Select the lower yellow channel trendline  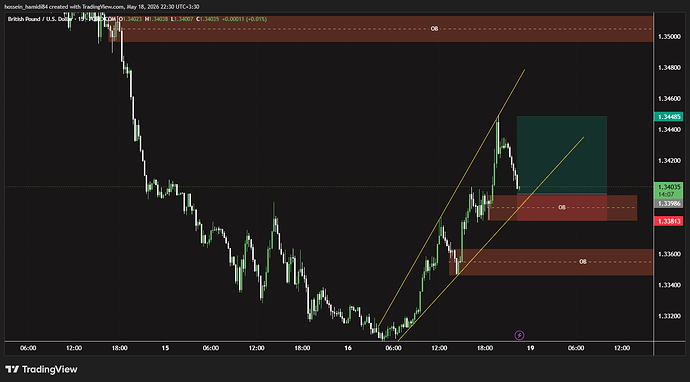(491, 239)
